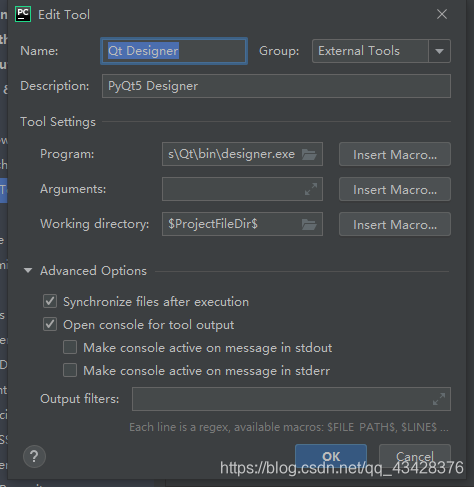Insert Macro for Program field
474x487 pixels.
[x=395, y=154]
